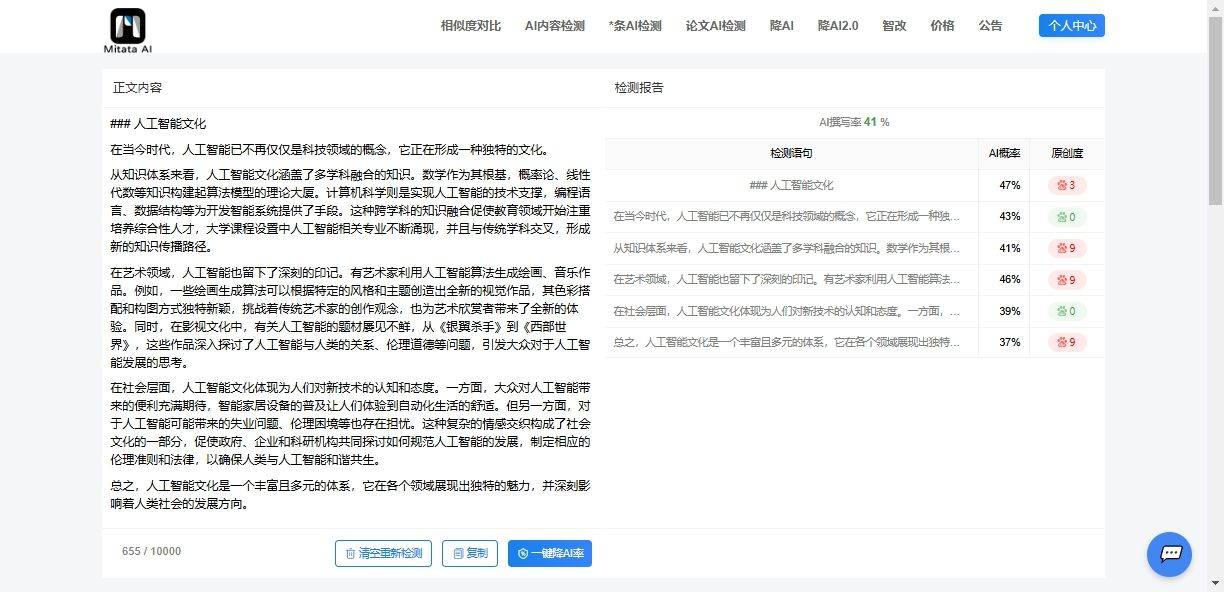The width and height of the screenshot is (1224, 592).
Task: Click the 个人中心 button
Action: tap(1071, 26)
